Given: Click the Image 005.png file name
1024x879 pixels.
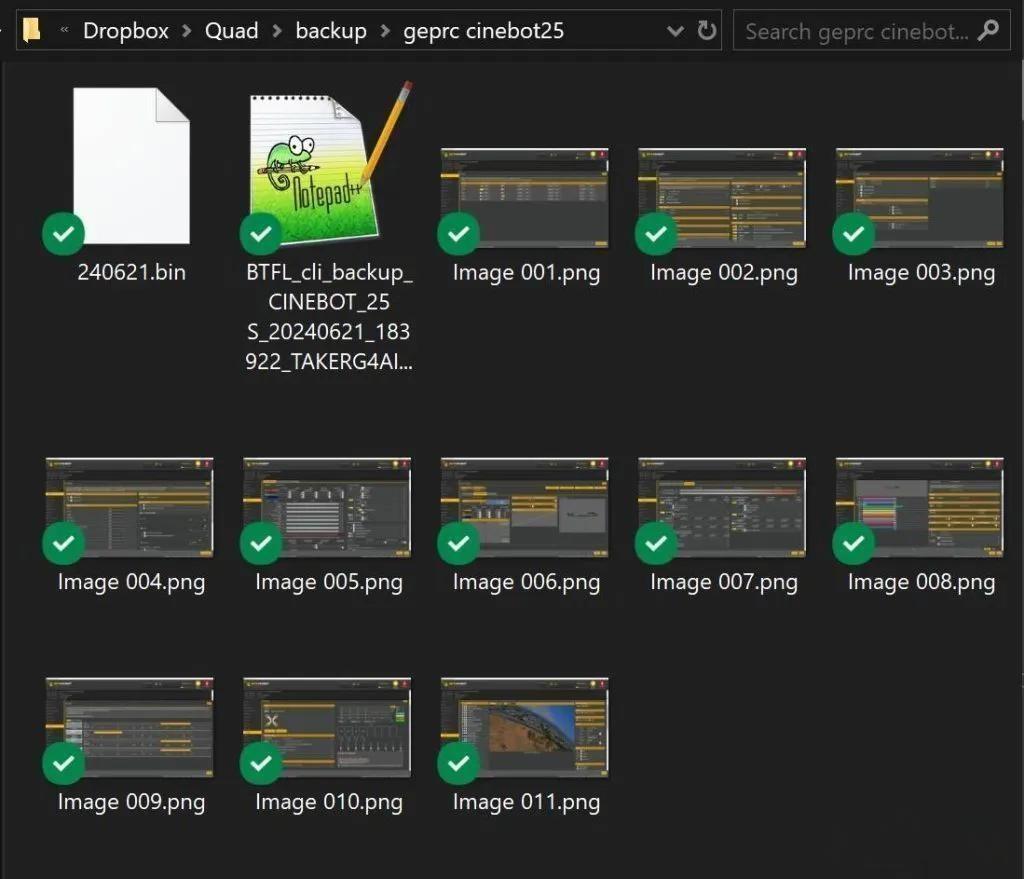Looking at the screenshot, I should (329, 582).
